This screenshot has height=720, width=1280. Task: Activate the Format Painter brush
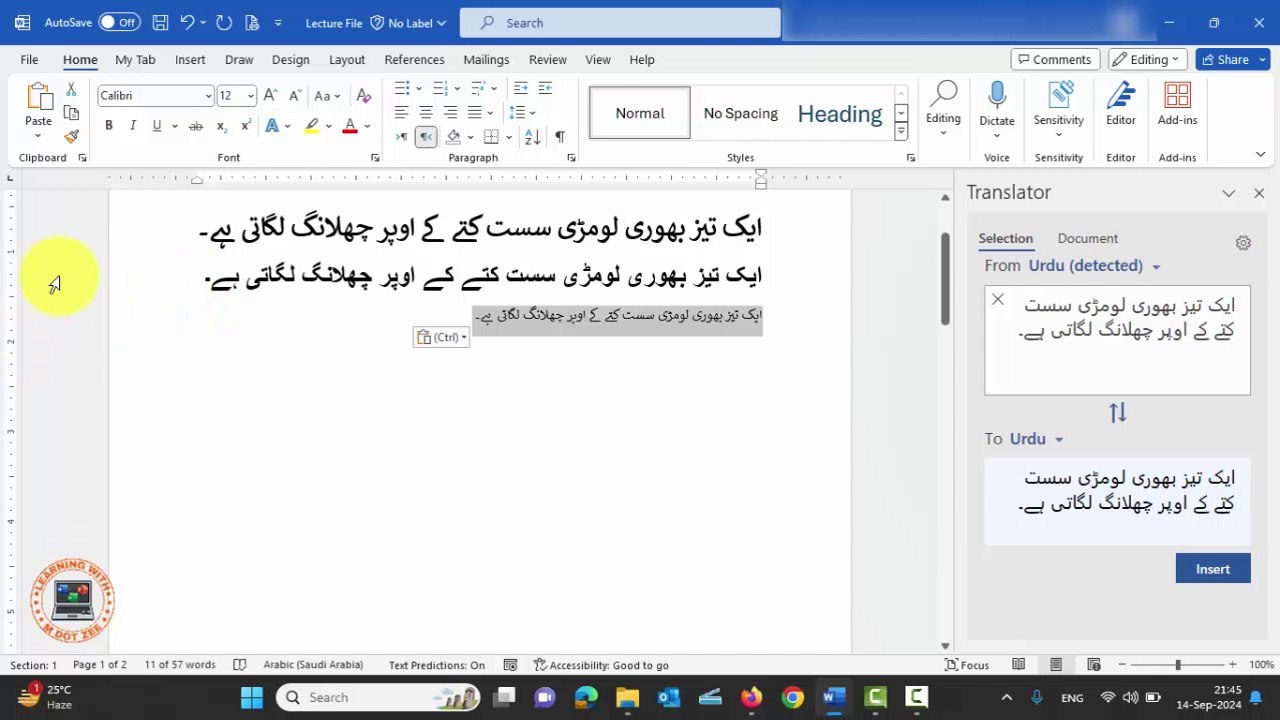[71, 136]
